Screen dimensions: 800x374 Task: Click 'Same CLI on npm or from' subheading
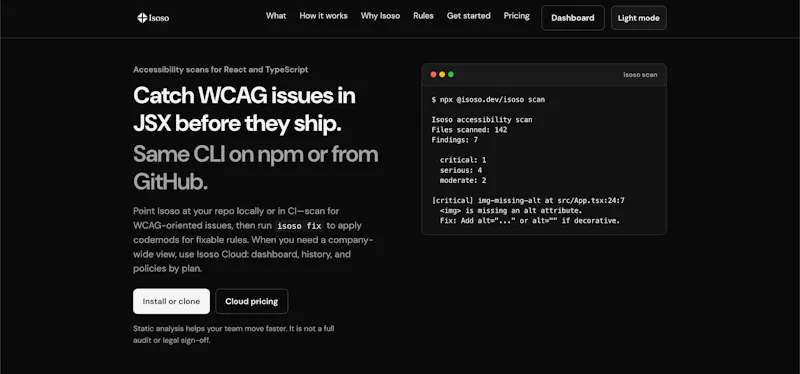click(256, 154)
